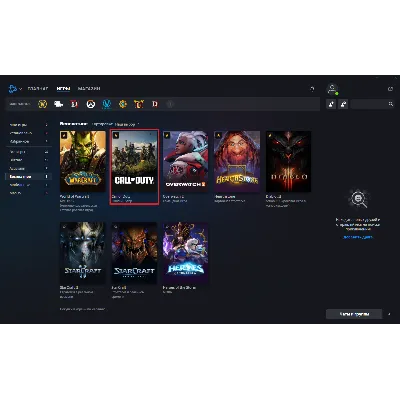Open the StarCraft II game card
This screenshot has width=400, height=400.
tap(83, 253)
